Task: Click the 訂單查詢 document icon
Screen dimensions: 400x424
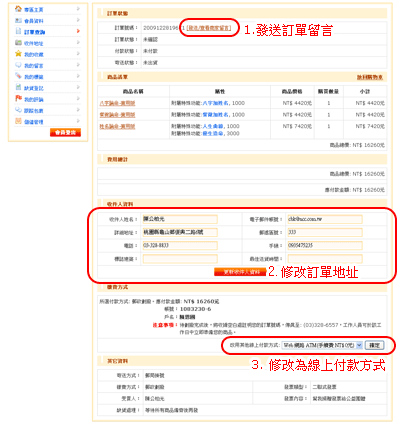Action: tap(18, 31)
